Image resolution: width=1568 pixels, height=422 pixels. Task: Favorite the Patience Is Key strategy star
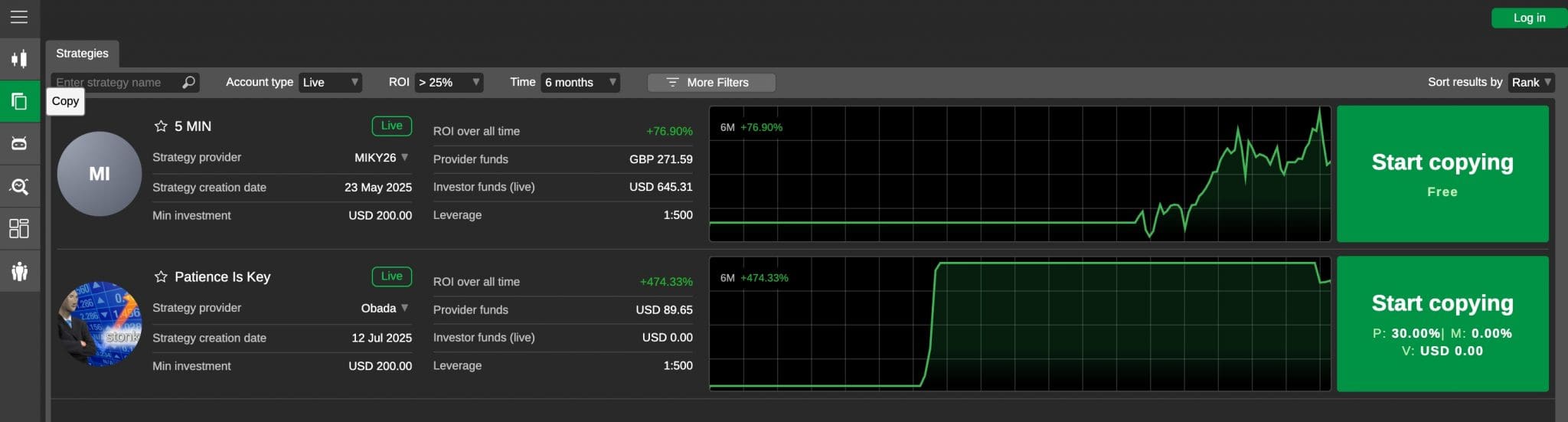click(161, 276)
